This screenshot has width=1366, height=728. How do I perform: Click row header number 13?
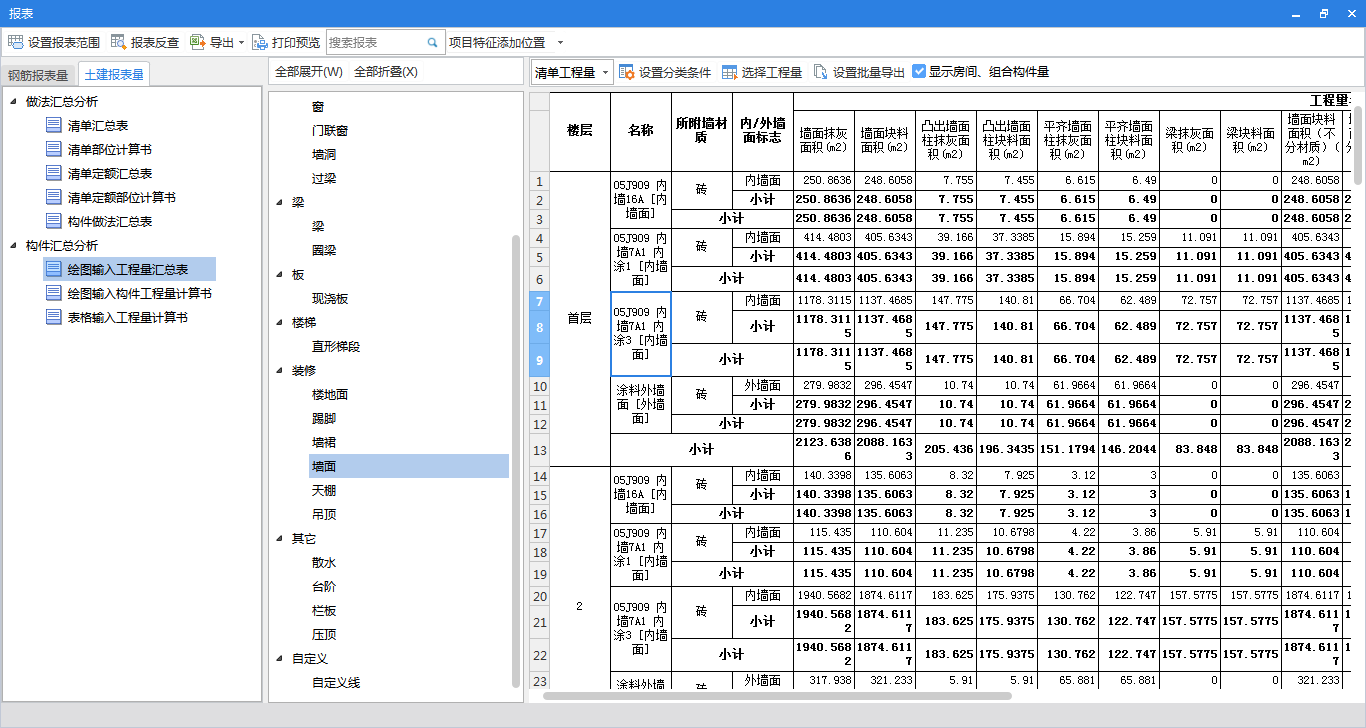pos(539,450)
